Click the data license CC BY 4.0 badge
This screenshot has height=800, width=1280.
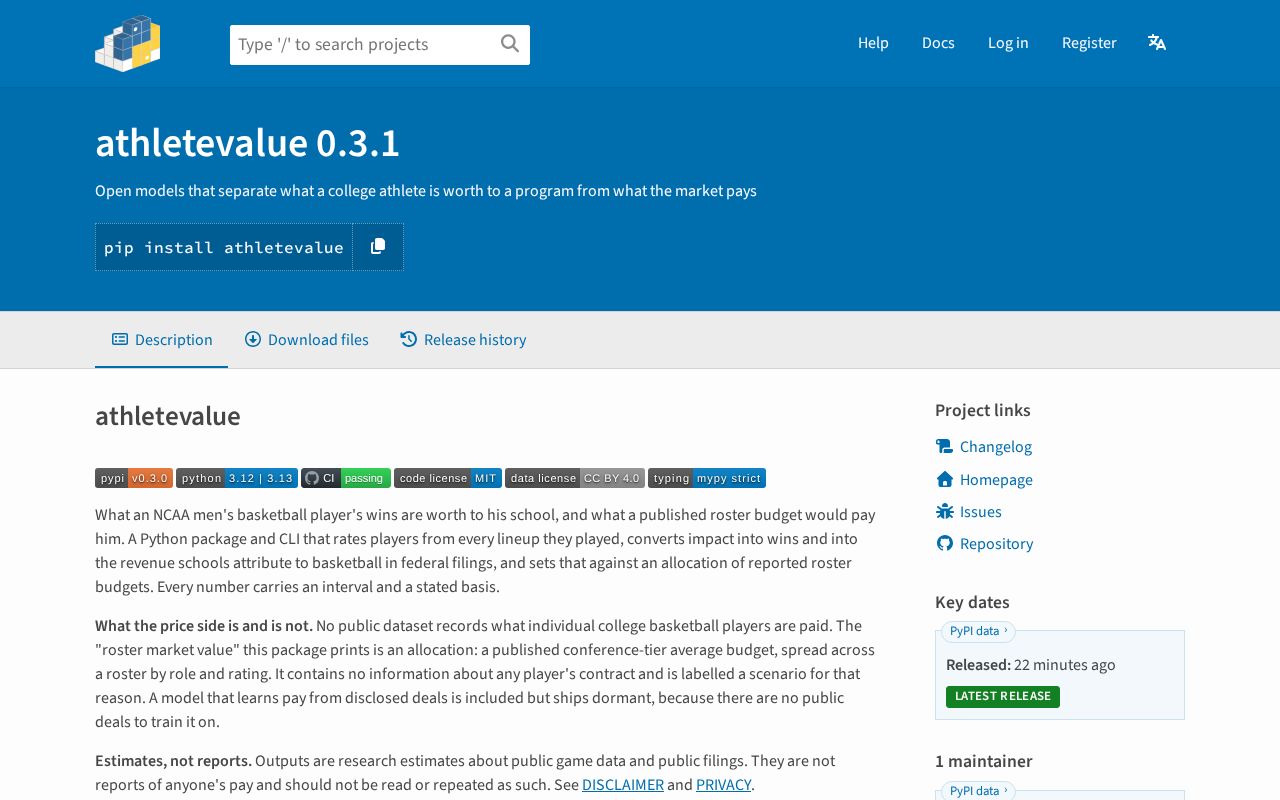coord(575,478)
